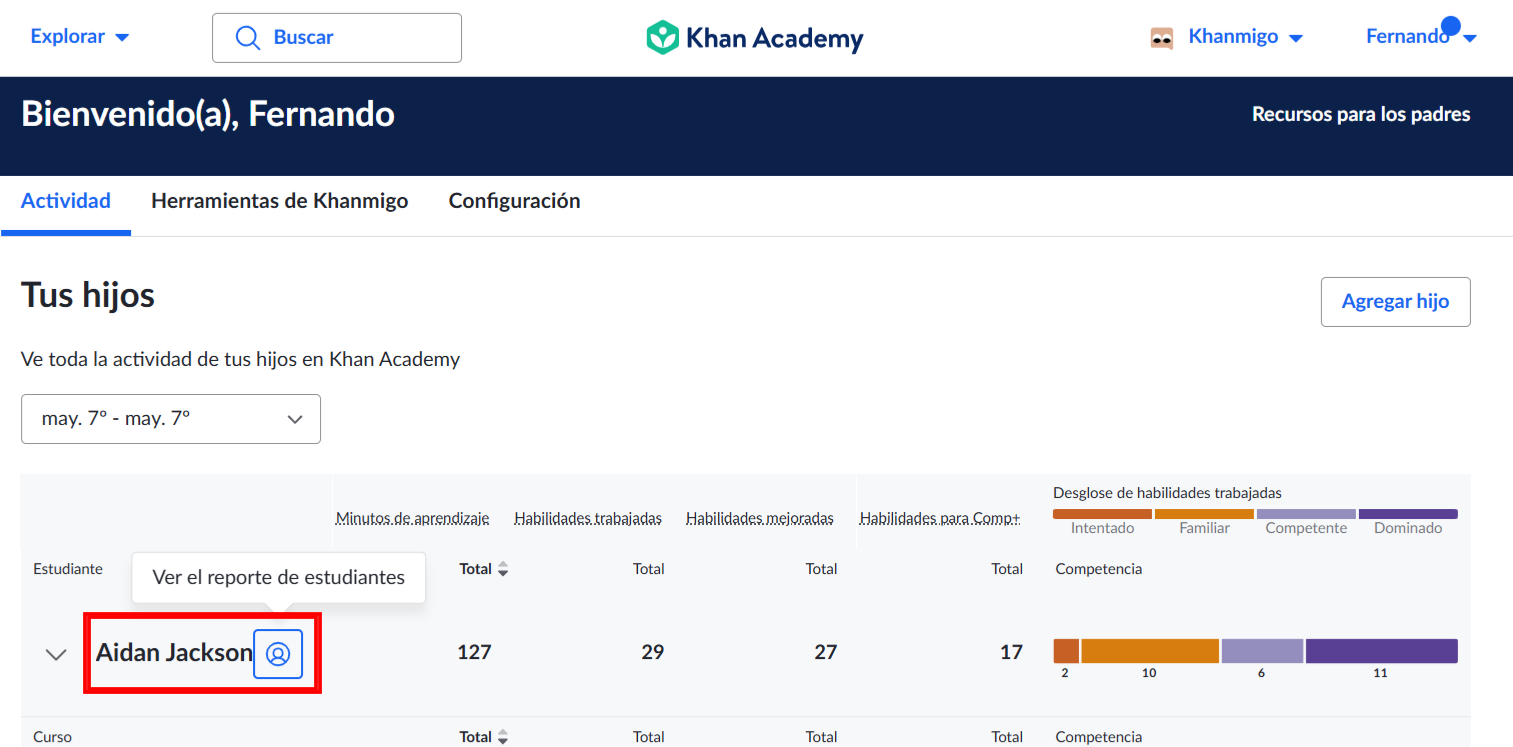Click the Familiar legend color bar
The image size is (1513, 747).
(1204, 514)
